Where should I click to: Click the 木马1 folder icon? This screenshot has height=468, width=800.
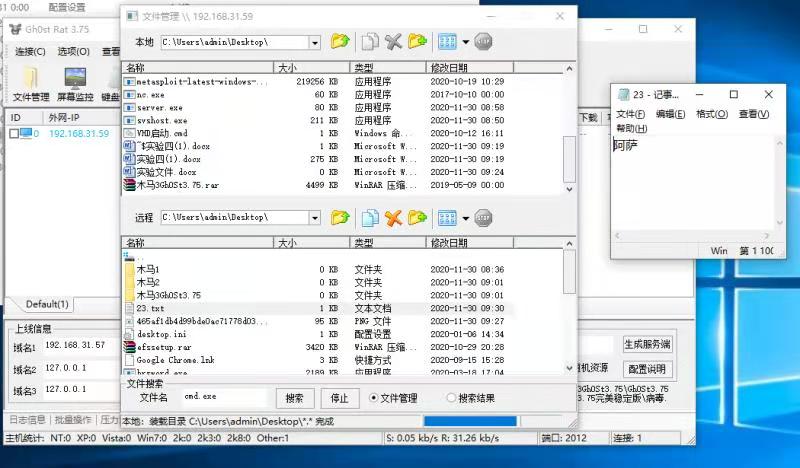[x=130, y=269]
